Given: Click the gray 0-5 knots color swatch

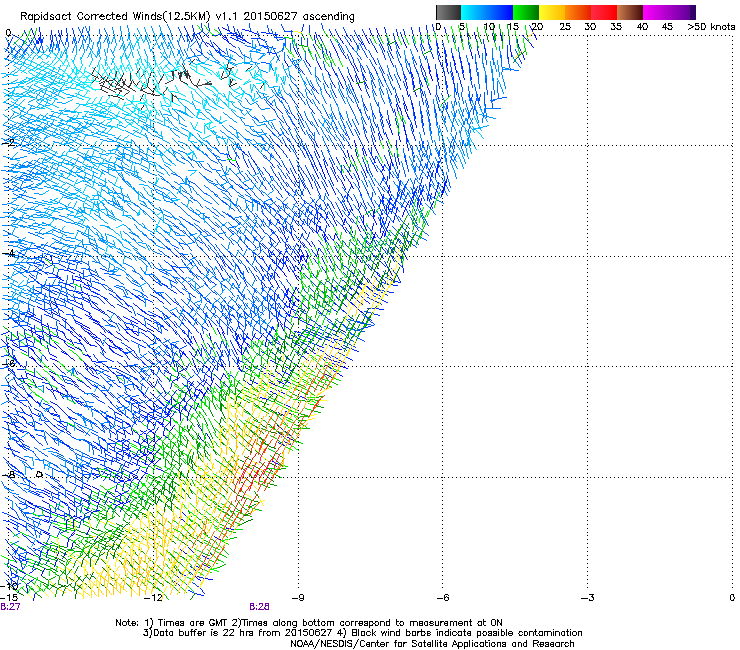Looking at the screenshot, I should [448, 12].
